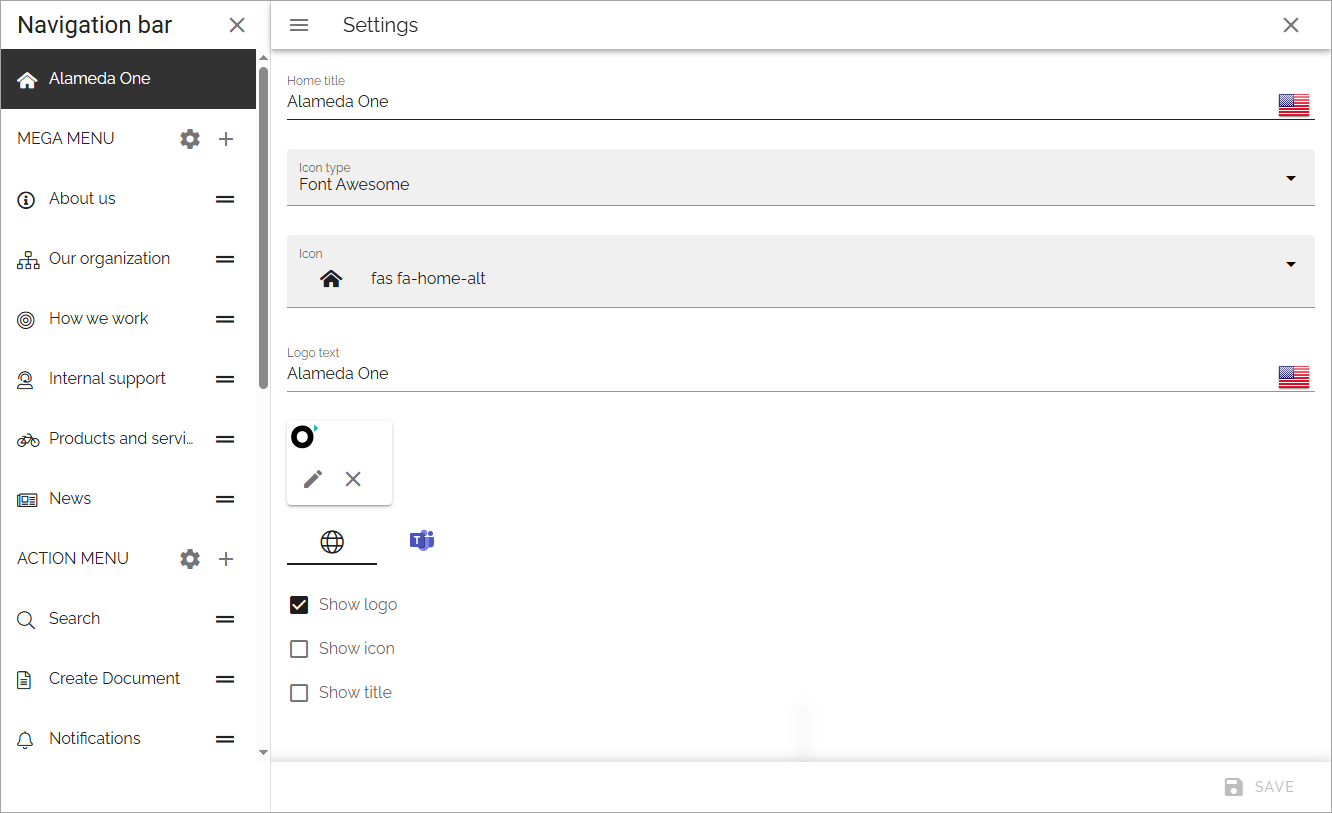Enable the Show icon checkbox
1332x813 pixels.
pyautogui.click(x=299, y=649)
